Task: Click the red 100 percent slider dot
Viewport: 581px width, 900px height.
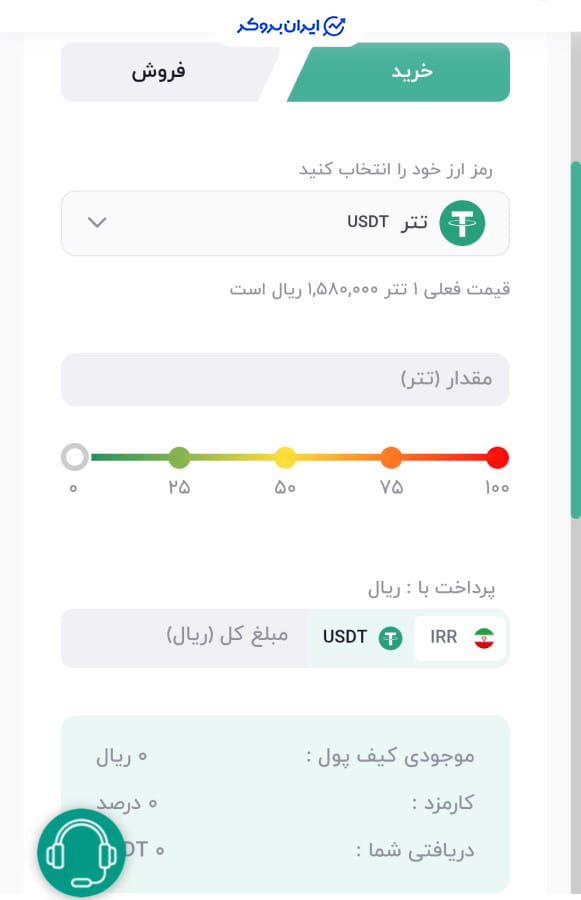Action: (497, 457)
